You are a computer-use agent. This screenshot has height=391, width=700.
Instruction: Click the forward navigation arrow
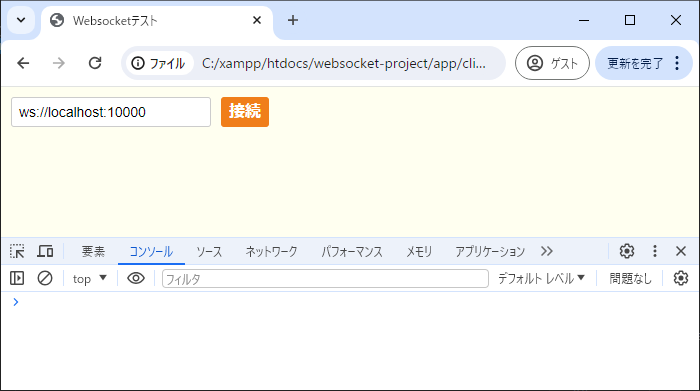(58, 63)
